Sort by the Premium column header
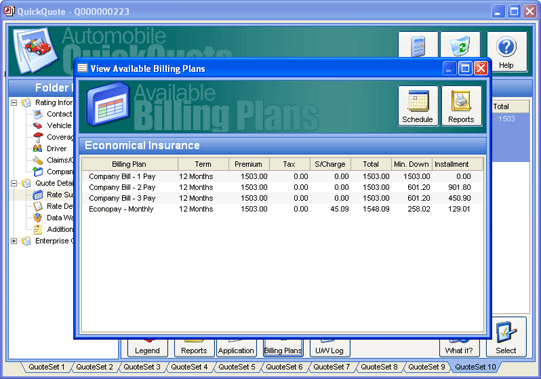Image resolution: width=541 pixels, height=379 pixels. (x=249, y=164)
